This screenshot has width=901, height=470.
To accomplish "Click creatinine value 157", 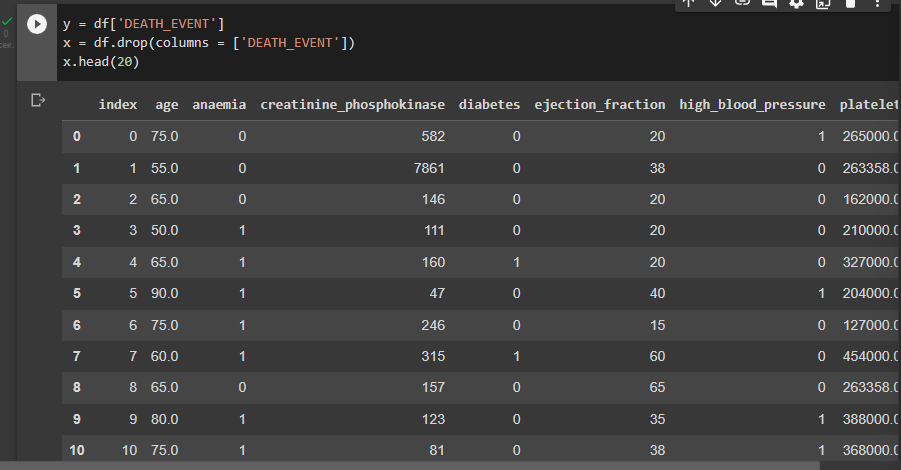I will click(433, 387).
